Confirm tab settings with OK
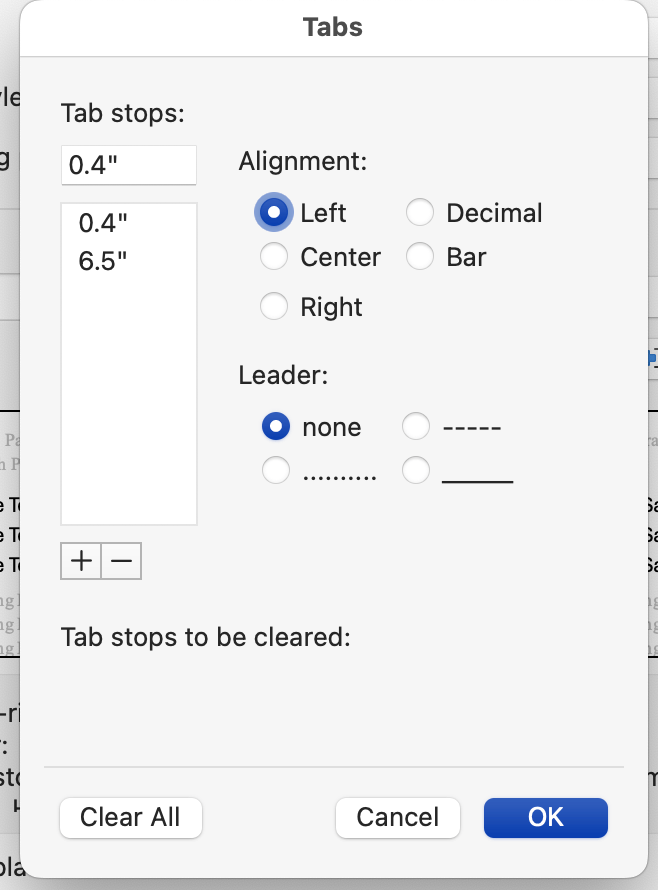658x890 pixels. click(x=546, y=817)
